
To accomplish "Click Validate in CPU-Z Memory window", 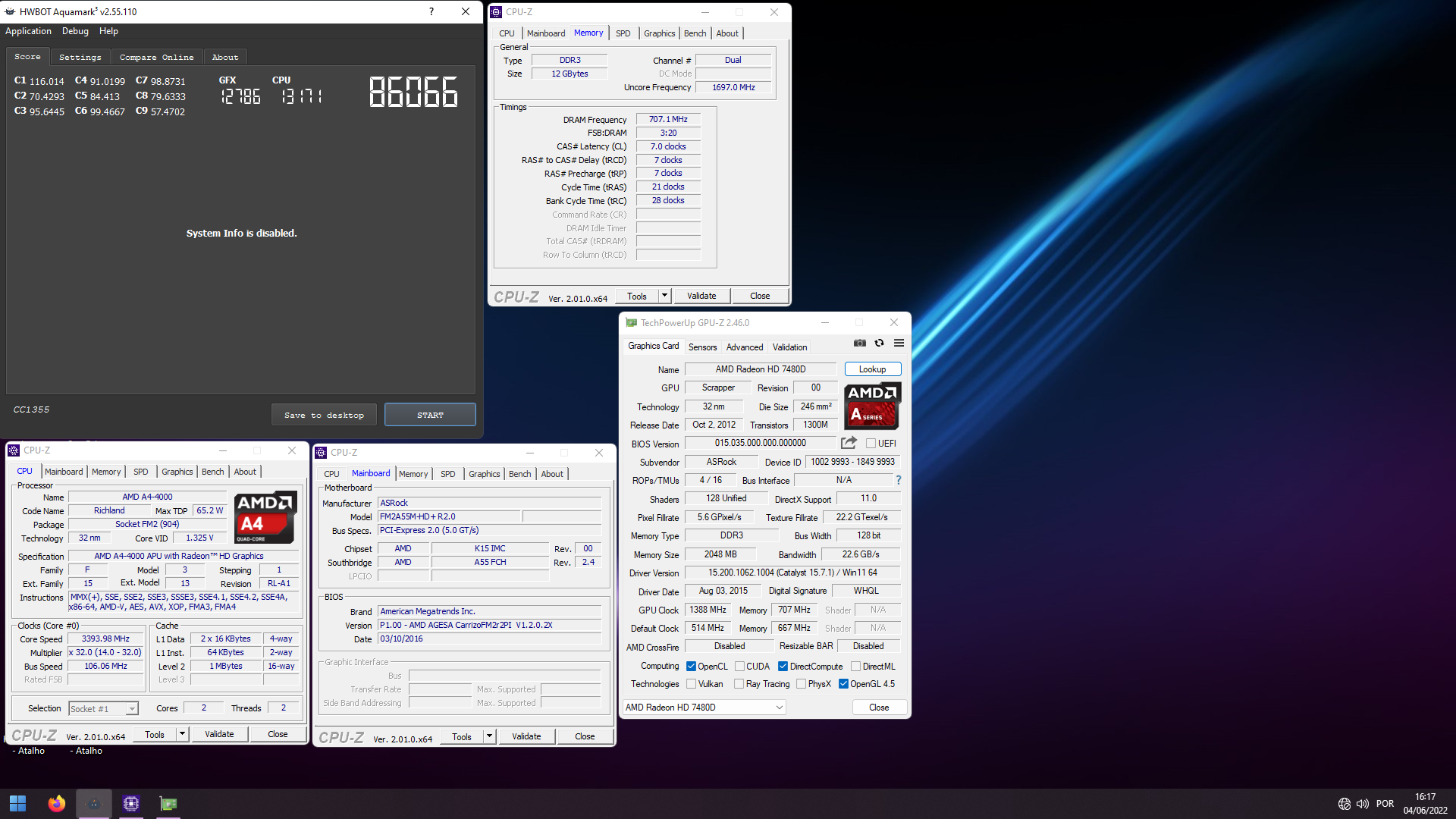I will click(701, 296).
